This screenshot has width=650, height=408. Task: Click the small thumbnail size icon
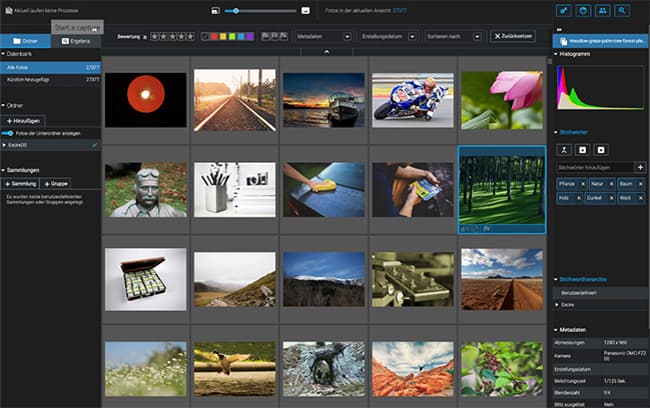click(215, 11)
